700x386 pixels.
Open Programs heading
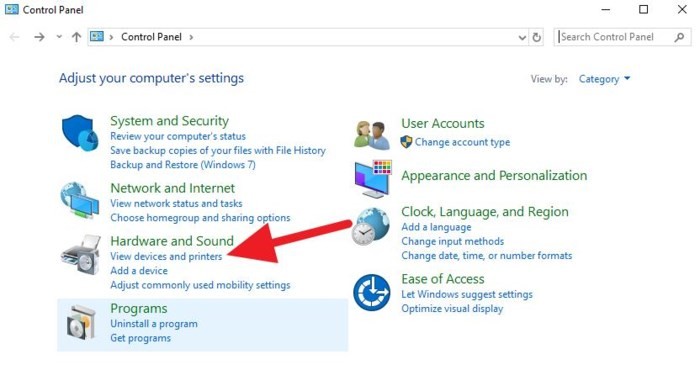coord(139,308)
